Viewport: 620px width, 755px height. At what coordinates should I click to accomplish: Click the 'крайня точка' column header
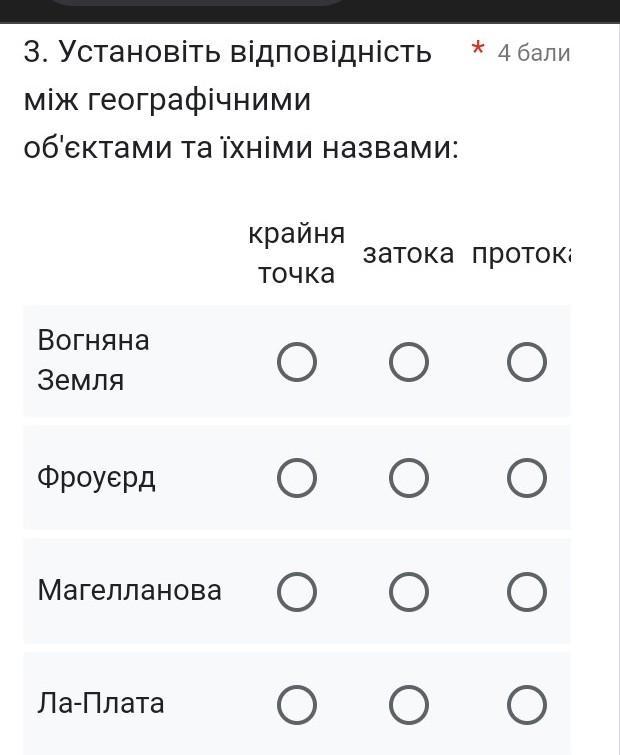point(297,254)
